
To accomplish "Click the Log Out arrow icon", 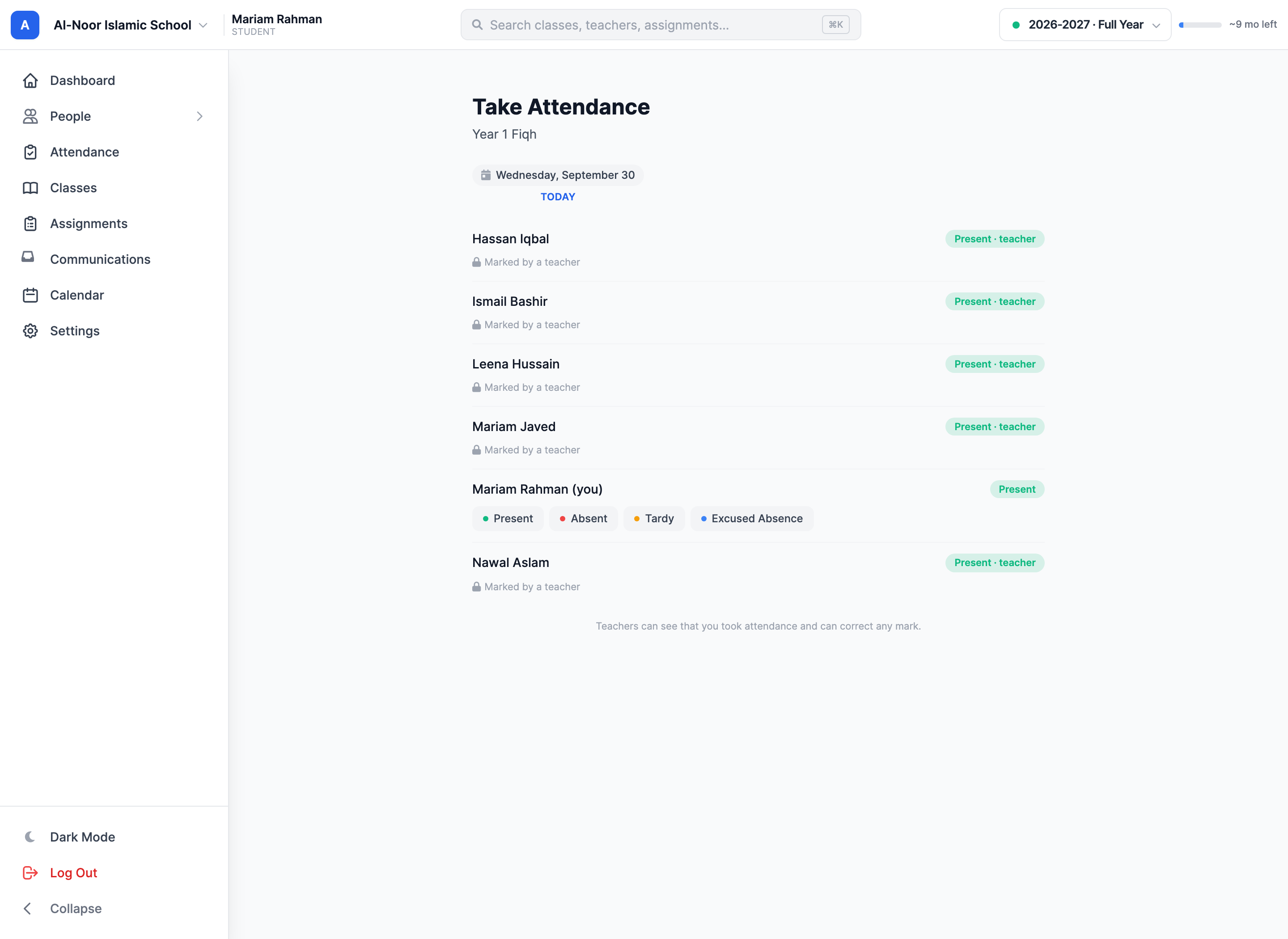I will 30,872.
